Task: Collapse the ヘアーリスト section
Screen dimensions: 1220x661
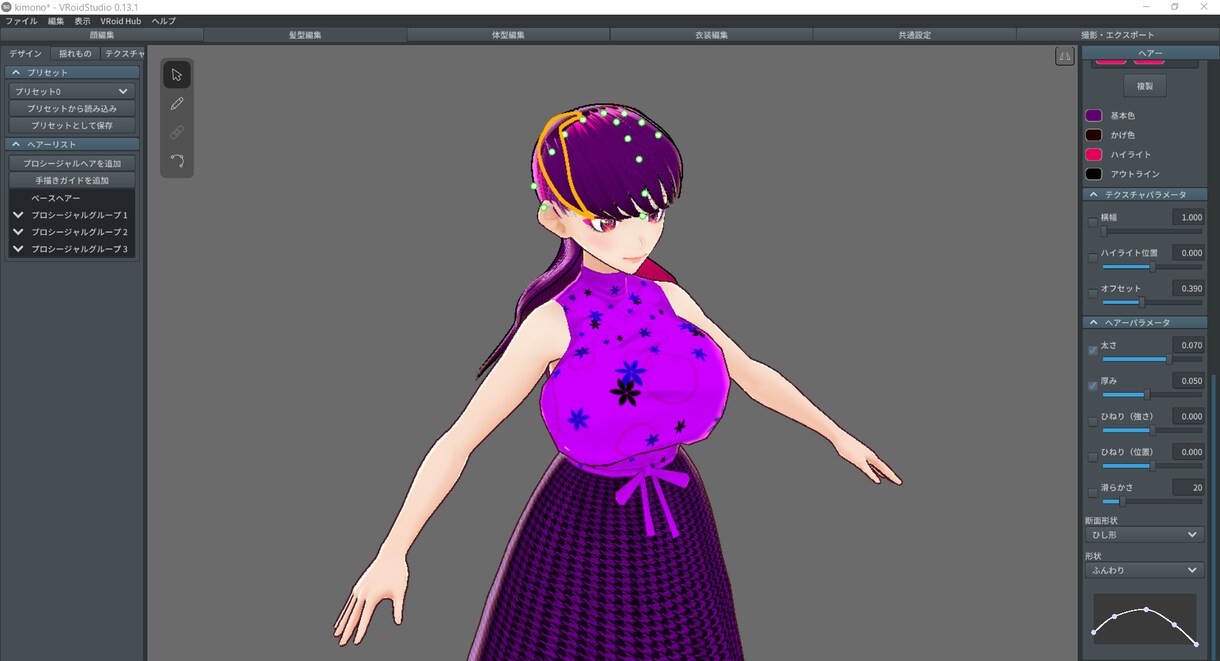Action: tap(72, 144)
